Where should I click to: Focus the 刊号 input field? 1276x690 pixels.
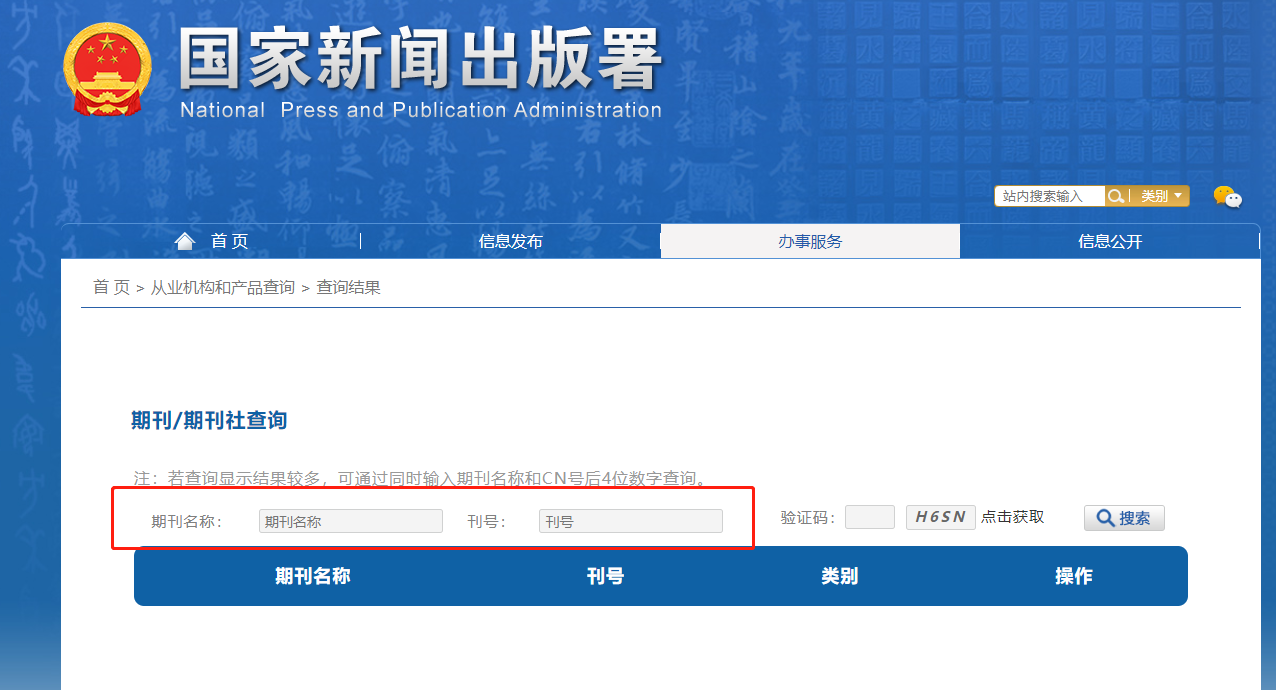pos(630,521)
